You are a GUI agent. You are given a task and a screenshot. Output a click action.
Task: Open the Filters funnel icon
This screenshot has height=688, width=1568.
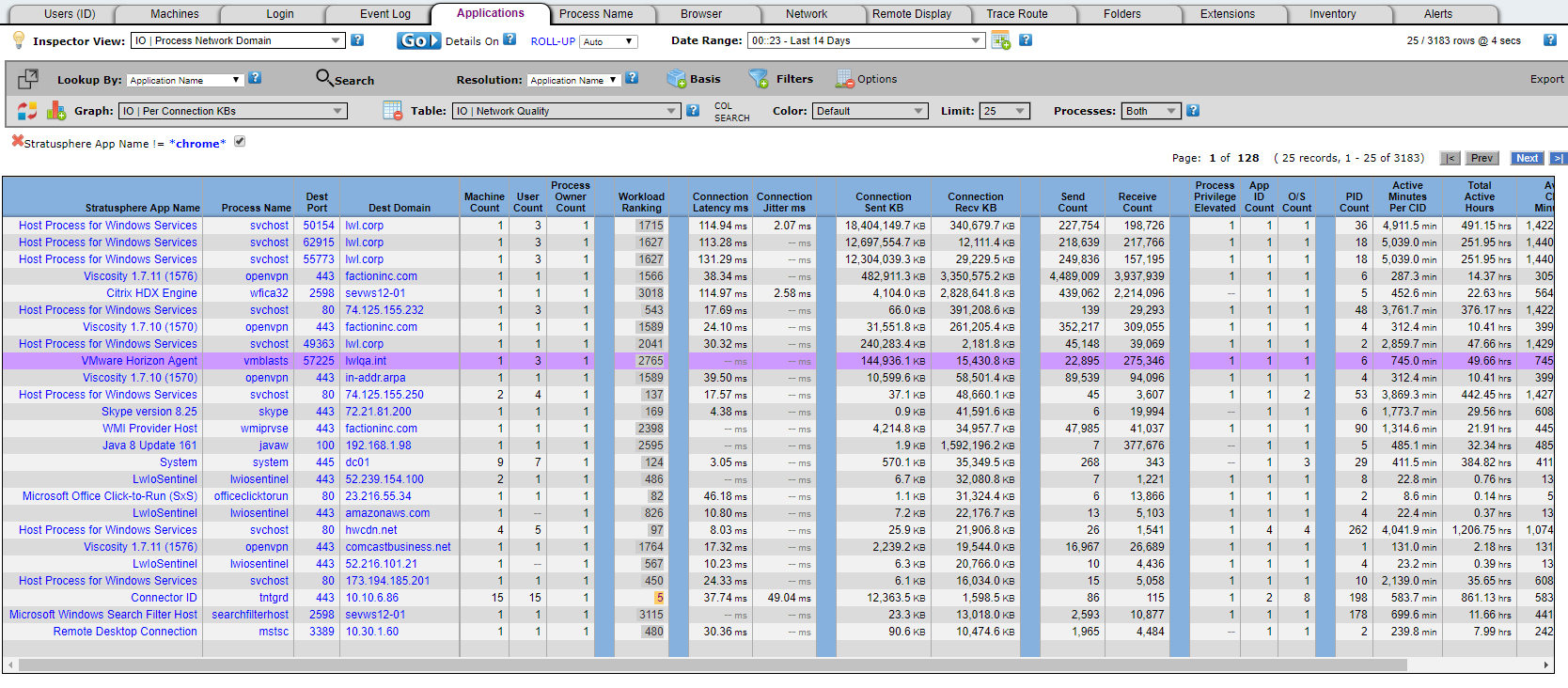point(759,79)
